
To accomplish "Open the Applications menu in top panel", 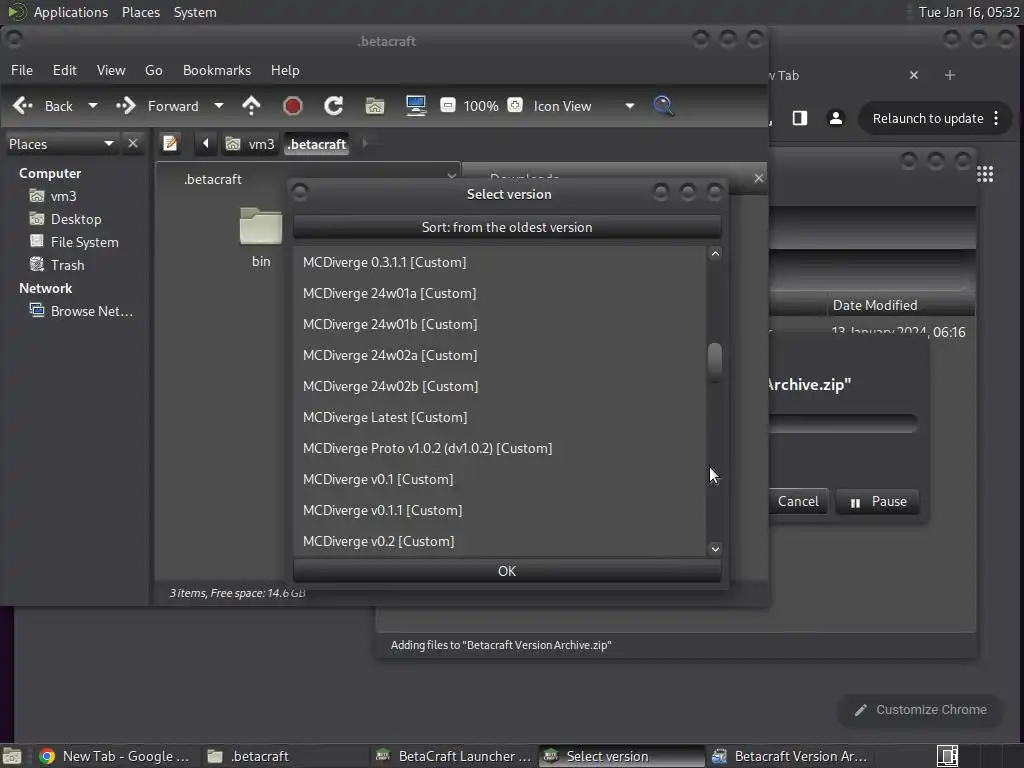I will 71,12.
